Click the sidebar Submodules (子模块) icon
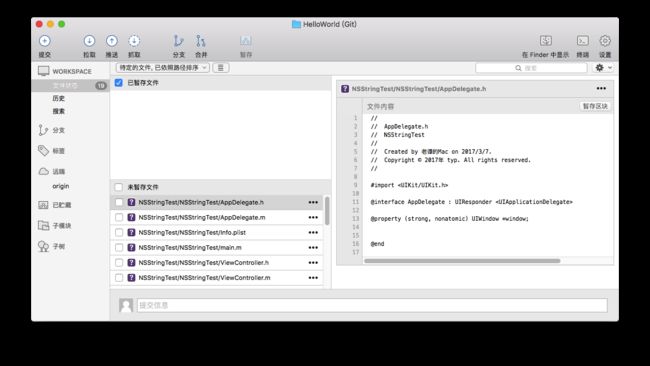Screen dimensions: 650x366 click(x=43, y=225)
